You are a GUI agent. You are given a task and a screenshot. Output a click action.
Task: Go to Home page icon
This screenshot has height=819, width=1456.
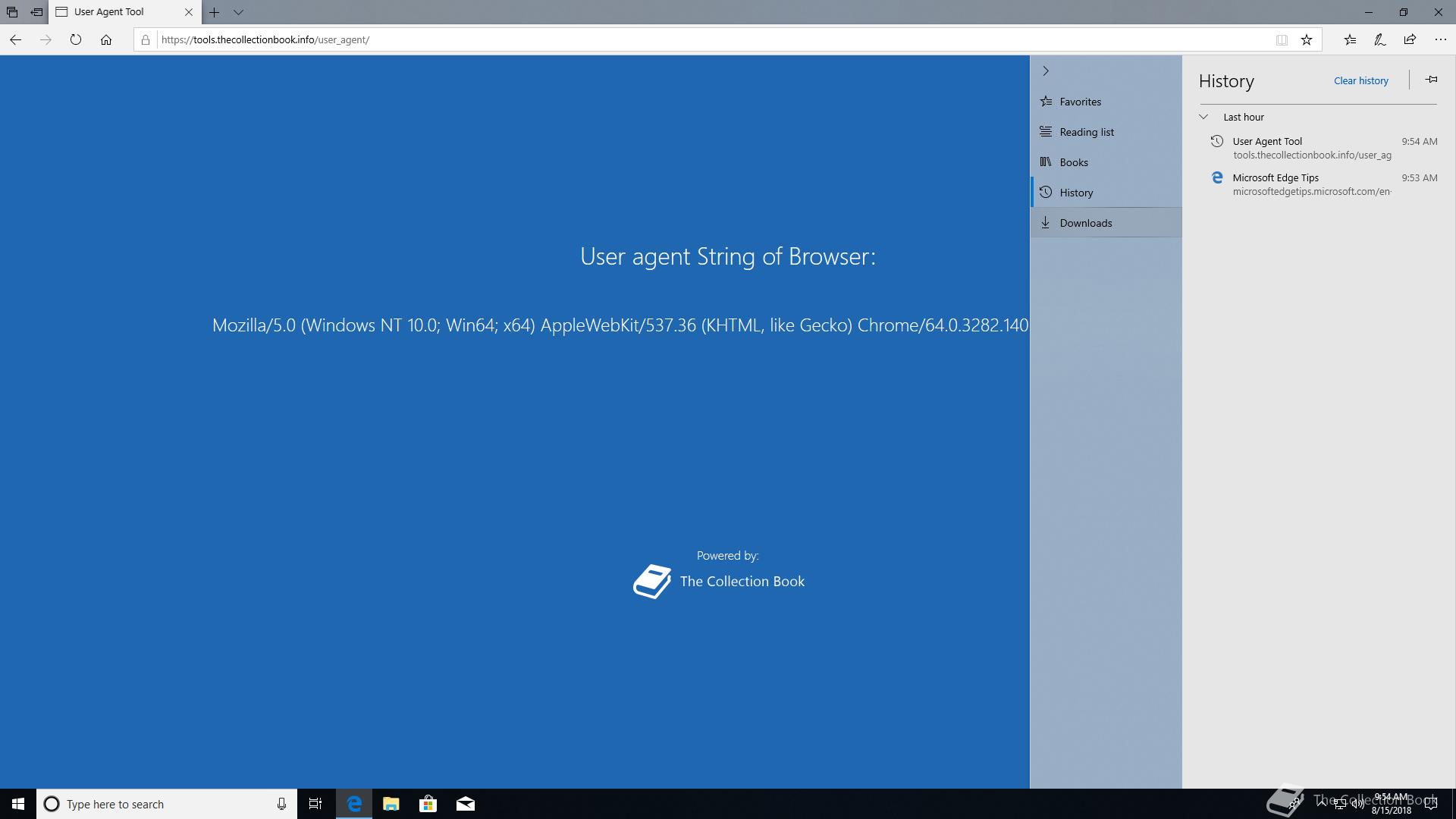106,39
